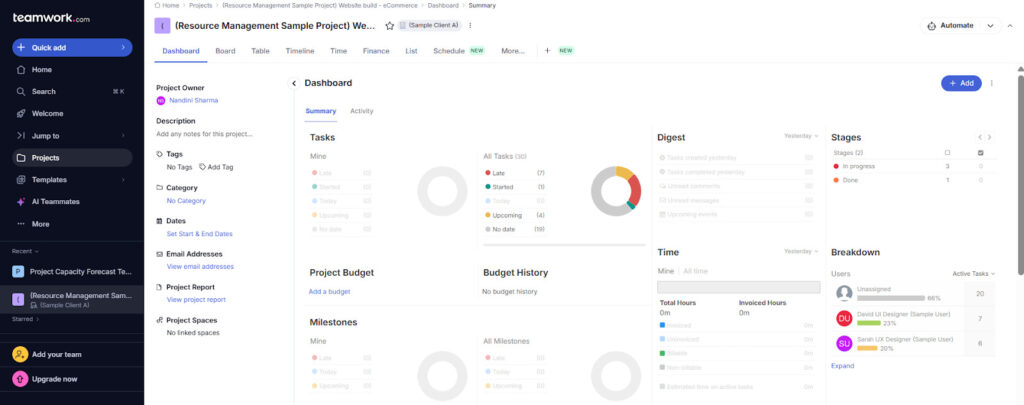Click the project purple icon in header

click(162, 25)
